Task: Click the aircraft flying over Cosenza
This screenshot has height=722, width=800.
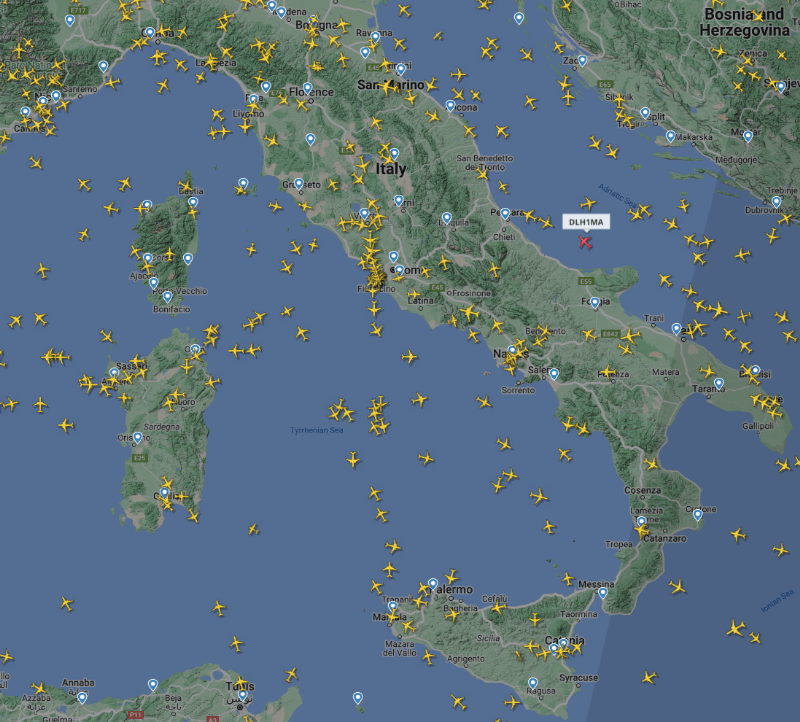Action: pos(652,464)
